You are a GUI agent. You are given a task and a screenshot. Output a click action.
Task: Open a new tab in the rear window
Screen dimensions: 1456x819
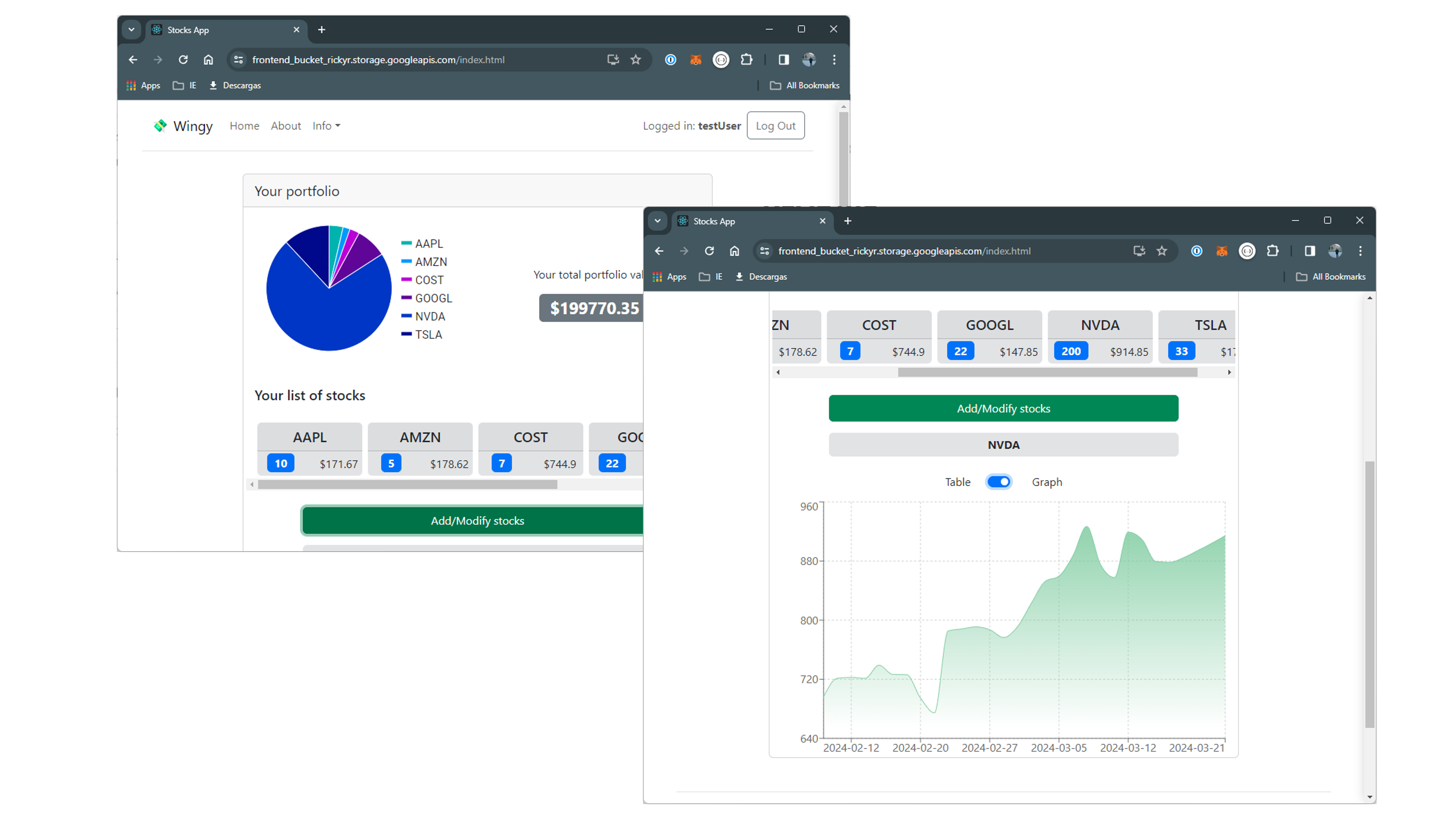pos(322,29)
